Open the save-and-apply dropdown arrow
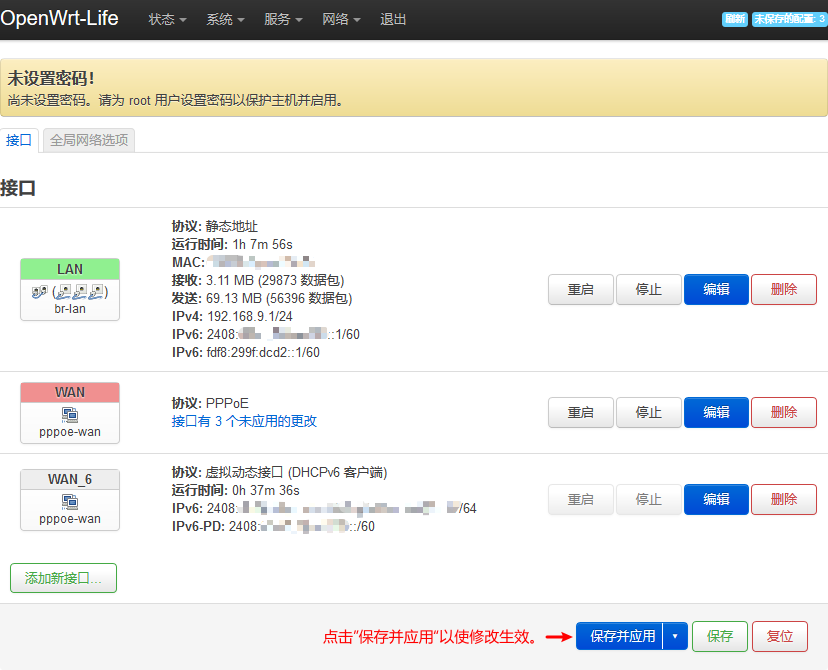This screenshot has width=828, height=670. (675, 636)
